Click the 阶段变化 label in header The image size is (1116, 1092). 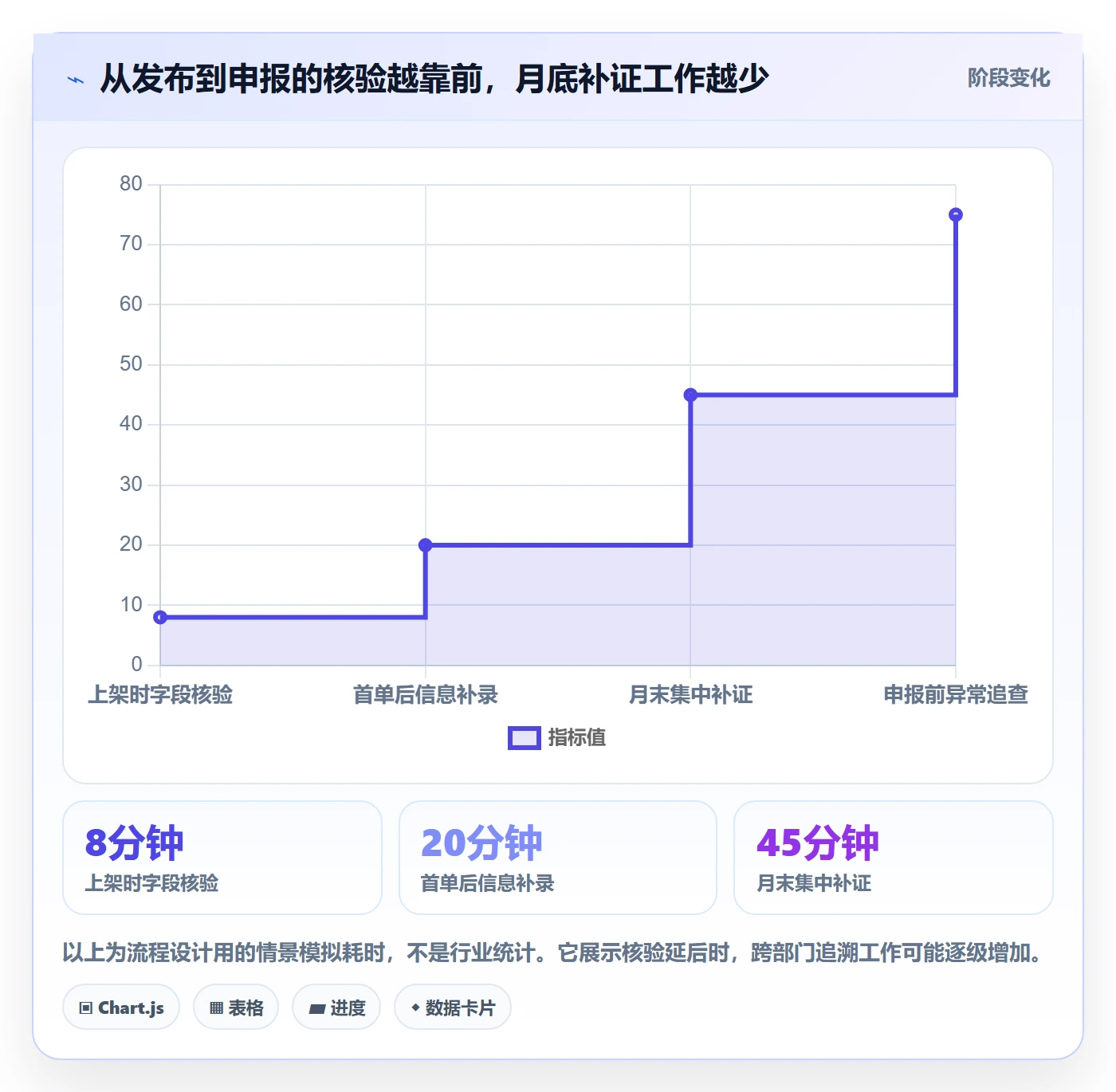(1008, 78)
